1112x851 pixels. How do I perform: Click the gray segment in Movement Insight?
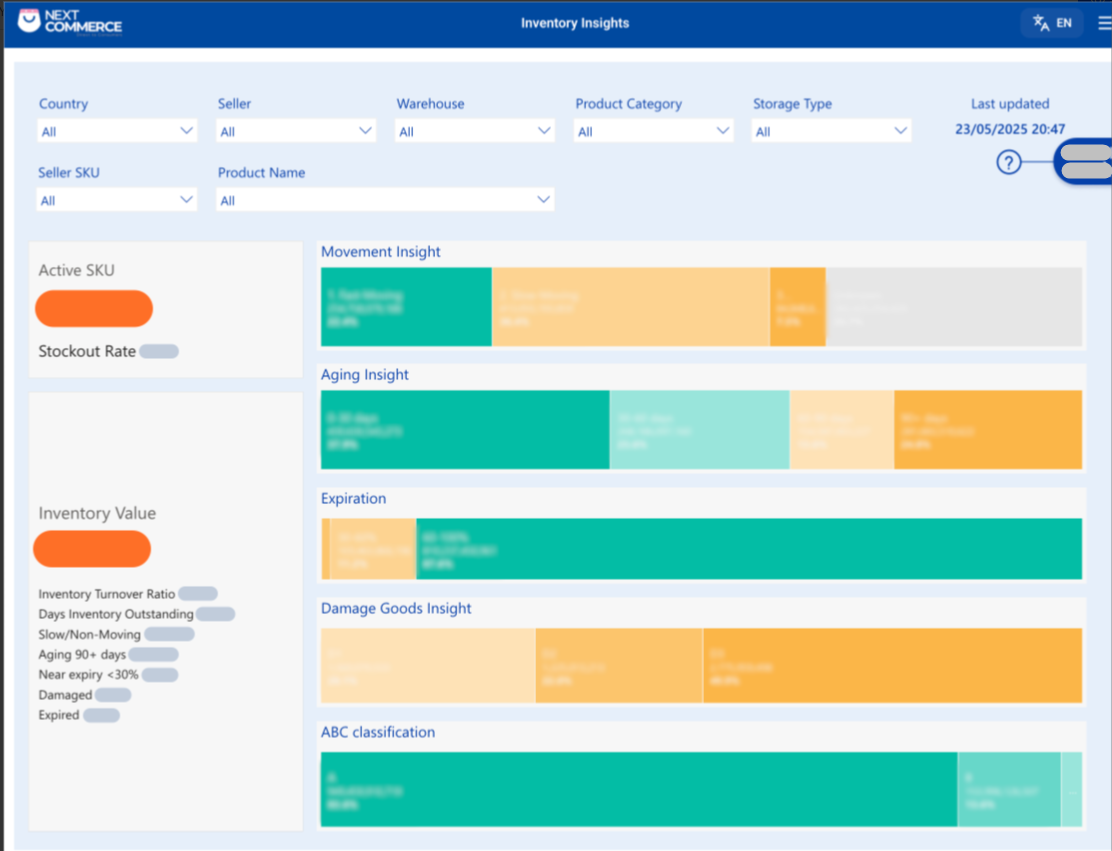point(953,307)
